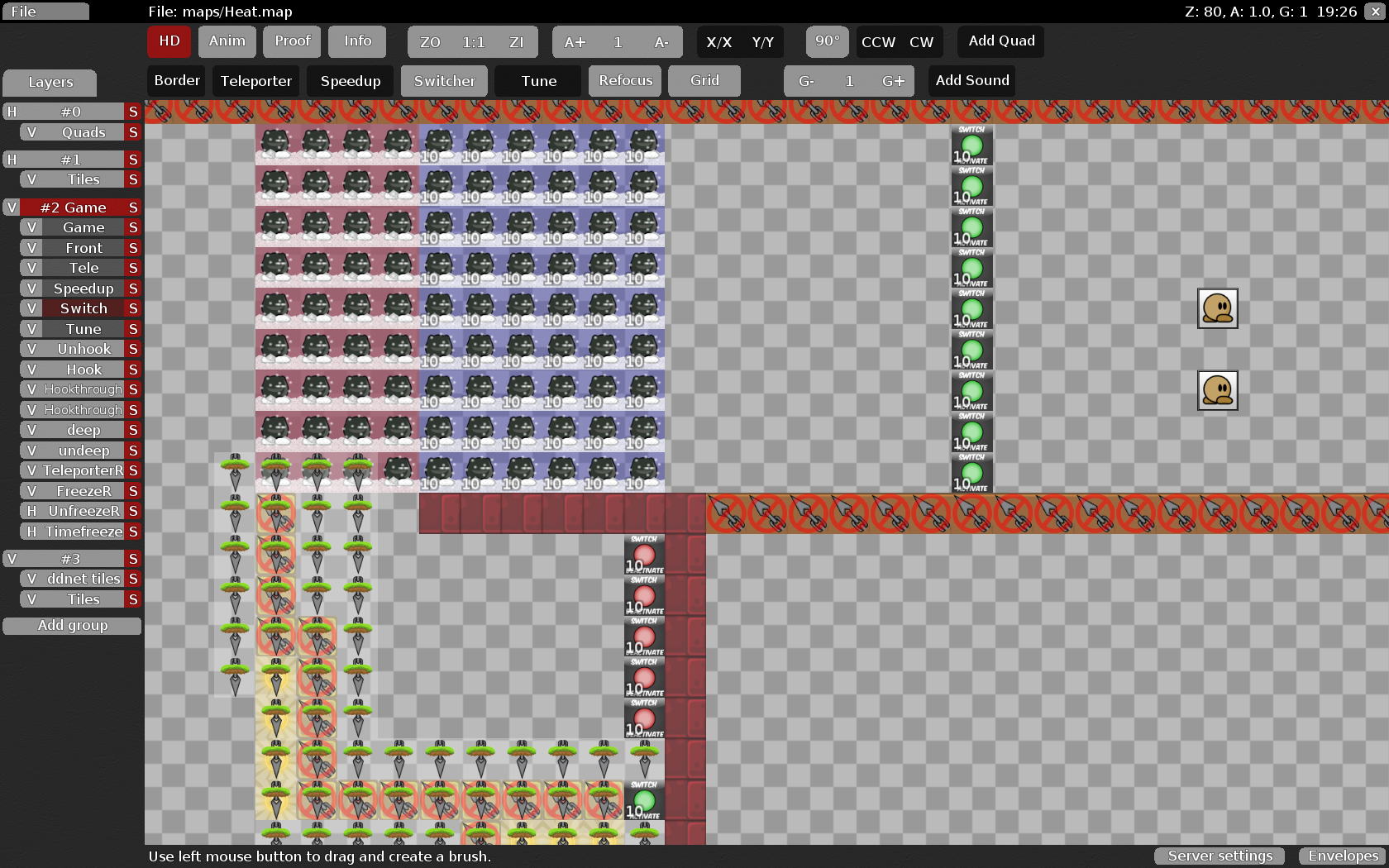Click the lower tee spawn entity icon
1389x868 pixels.
pos(1217,390)
